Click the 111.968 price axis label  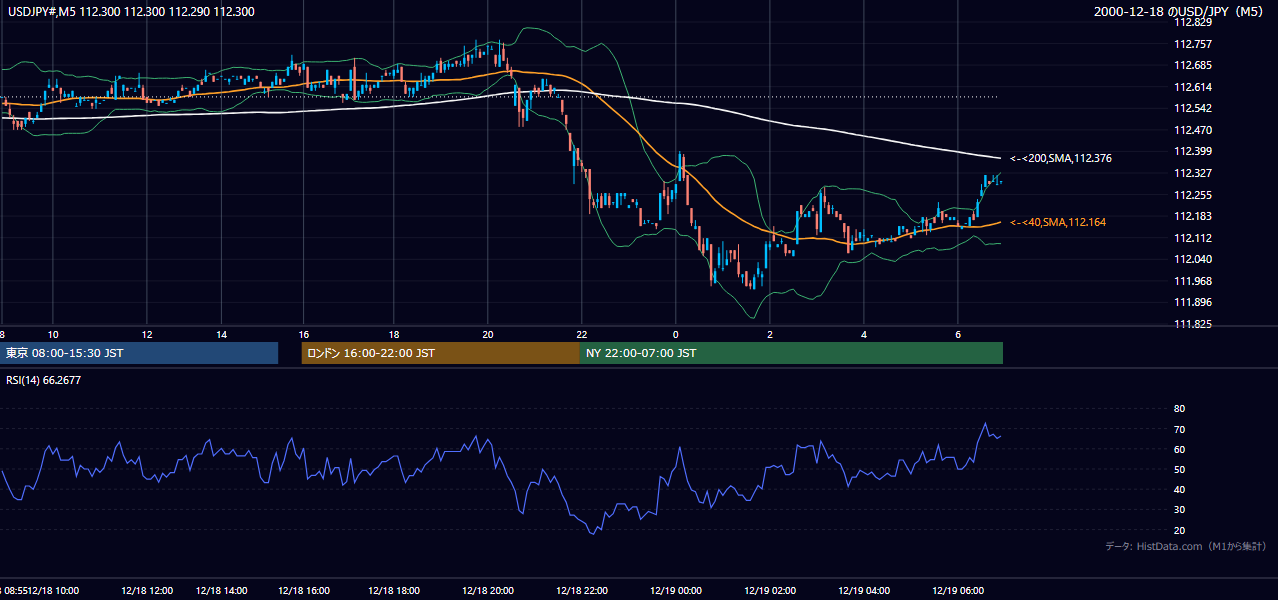pos(1193,281)
